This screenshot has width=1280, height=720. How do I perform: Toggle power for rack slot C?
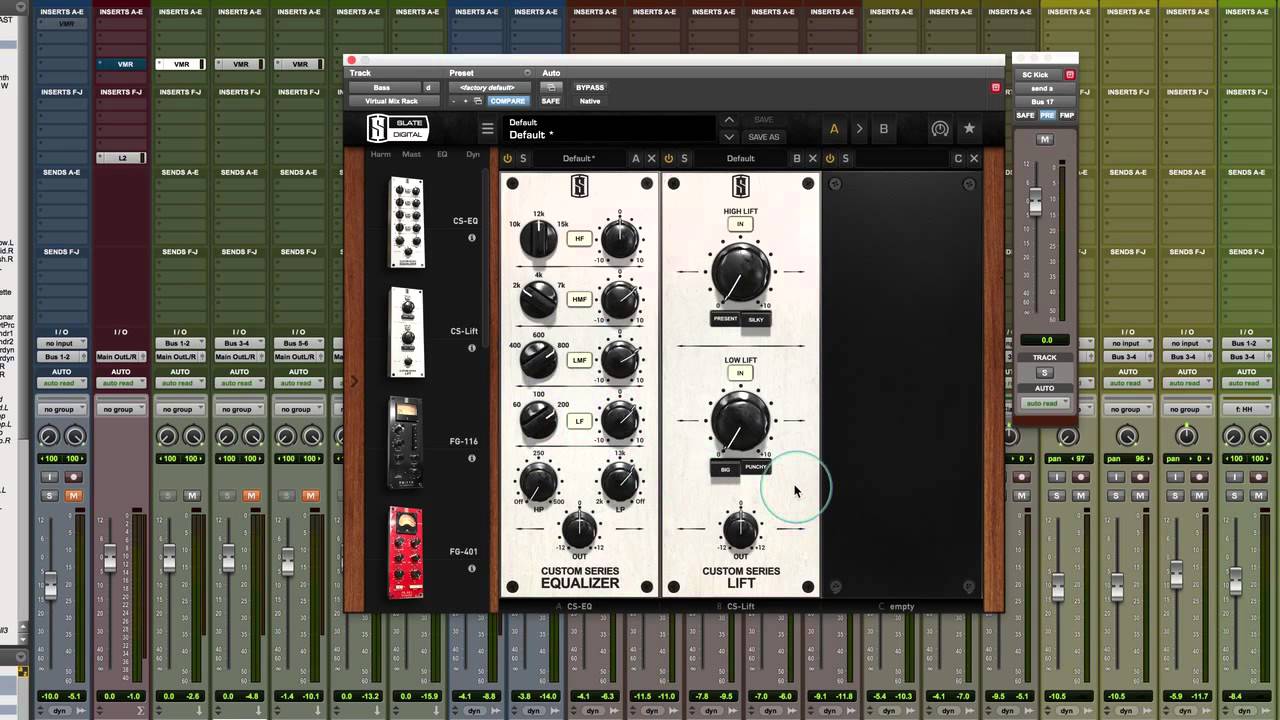tap(830, 158)
